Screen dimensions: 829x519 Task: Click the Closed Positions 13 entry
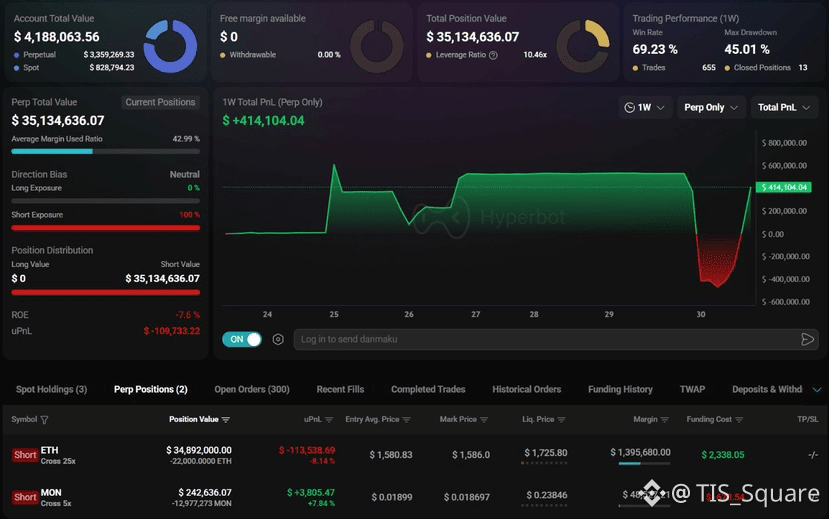[x=766, y=68]
